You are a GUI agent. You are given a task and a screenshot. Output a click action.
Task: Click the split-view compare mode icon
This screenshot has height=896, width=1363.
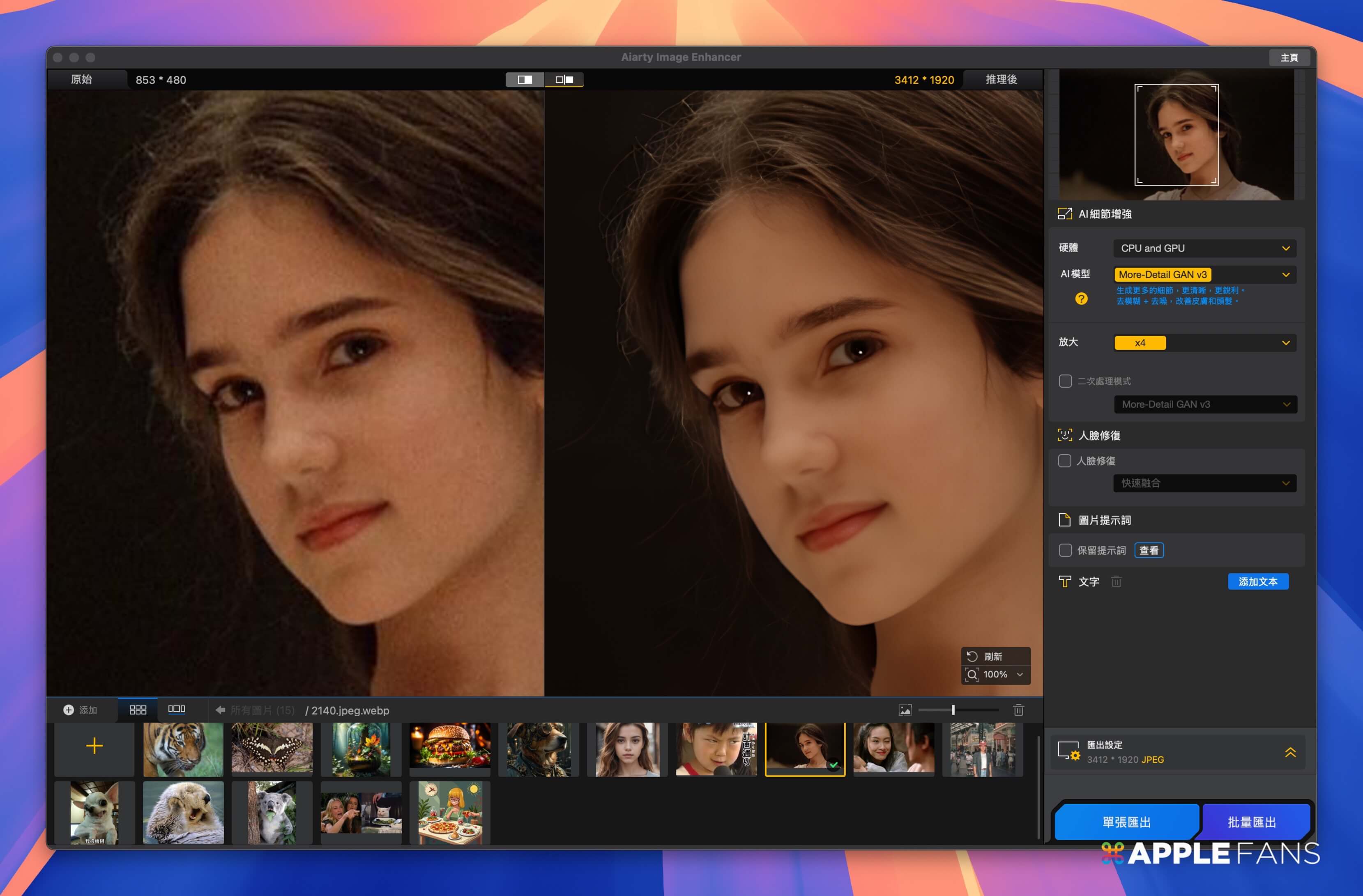coord(525,80)
